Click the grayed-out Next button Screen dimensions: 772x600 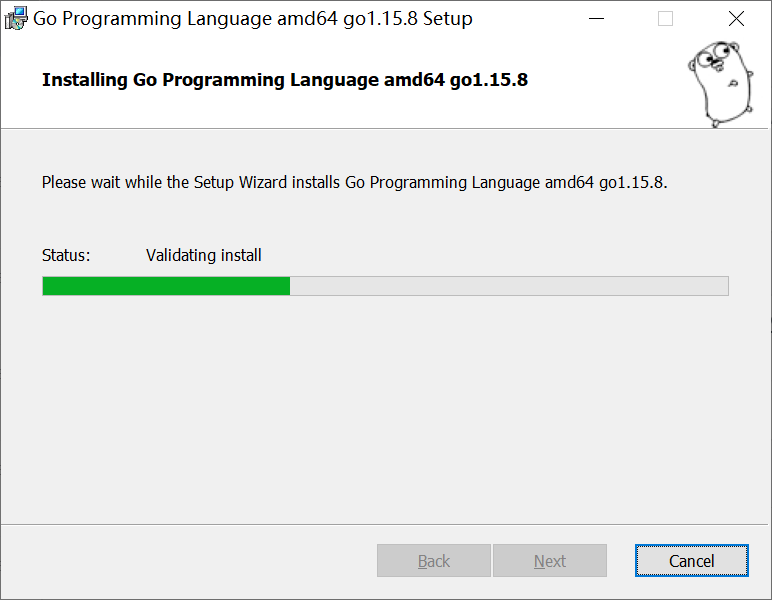click(x=550, y=561)
